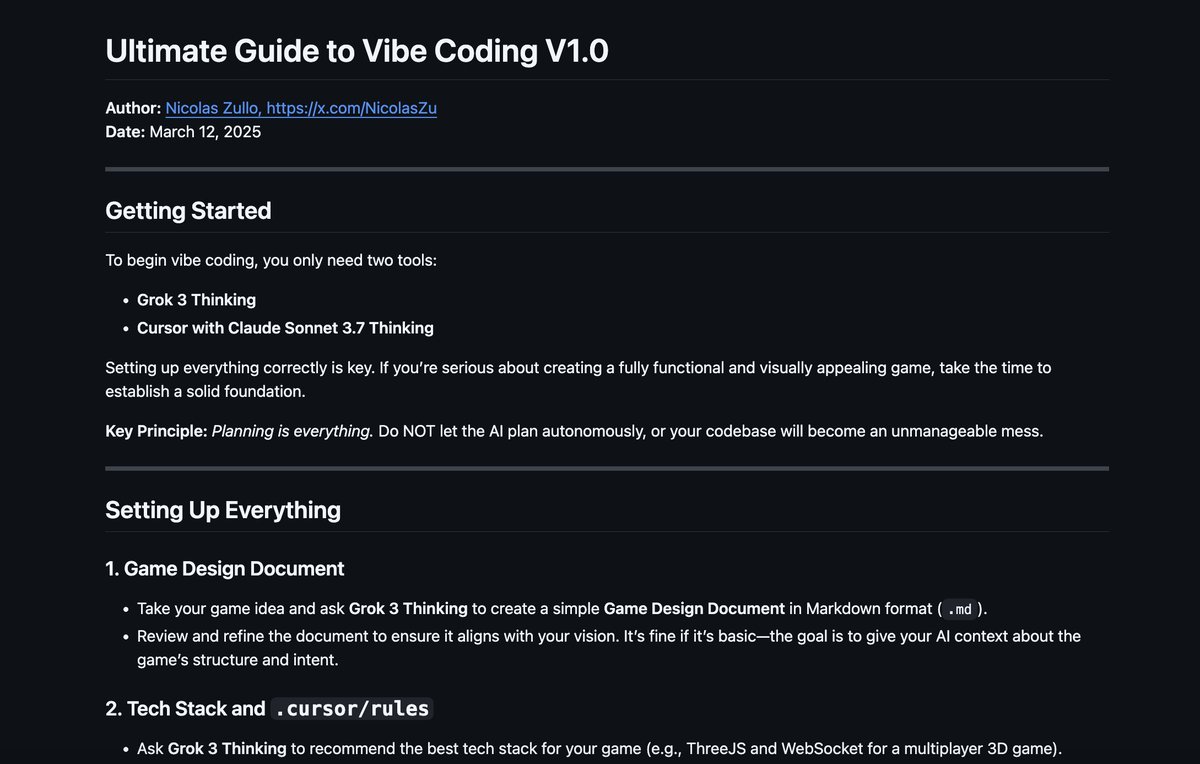
Task: Open the Nicolas Zullo x.com author link
Action: click(x=301, y=108)
